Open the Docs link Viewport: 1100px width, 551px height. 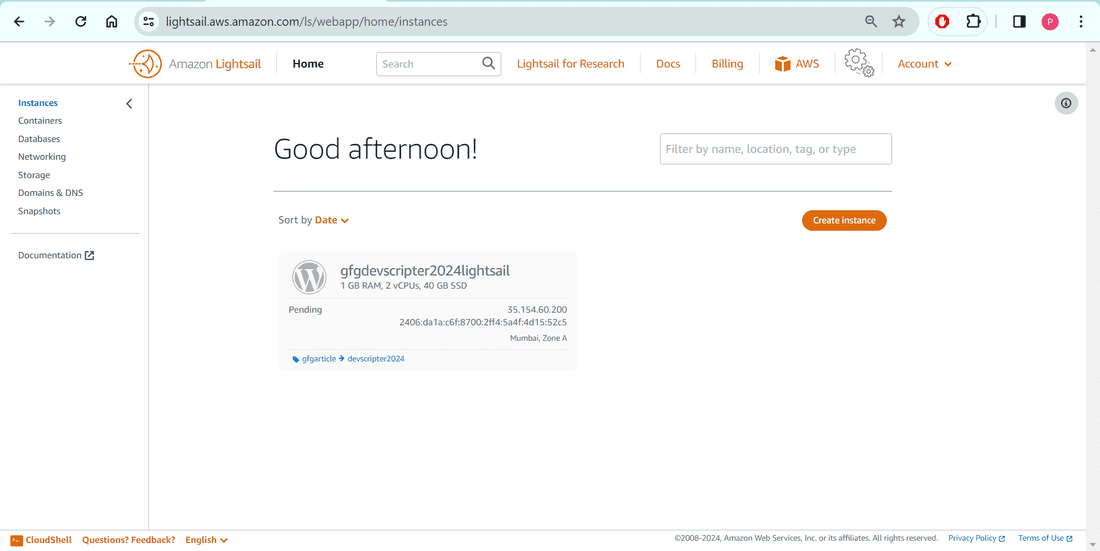click(x=668, y=64)
